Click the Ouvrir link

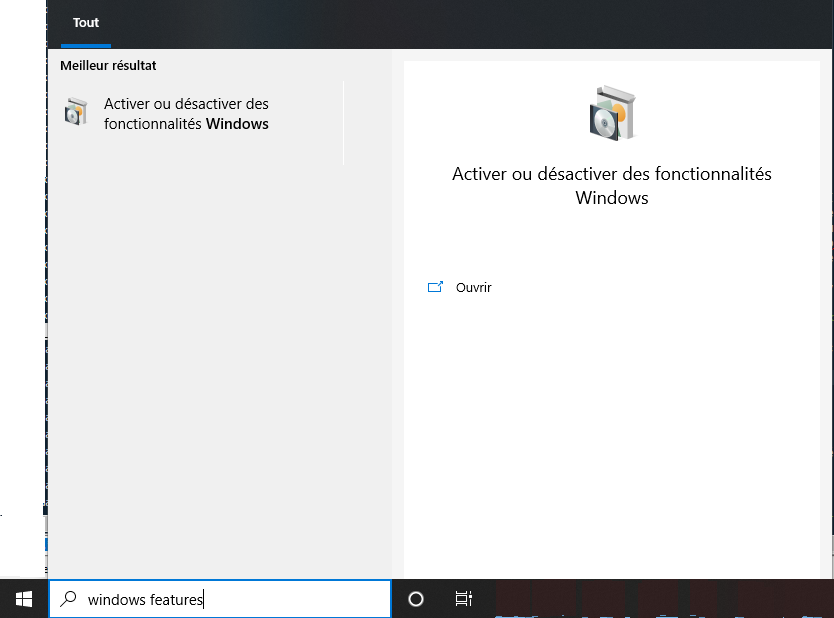click(x=473, y=288)
